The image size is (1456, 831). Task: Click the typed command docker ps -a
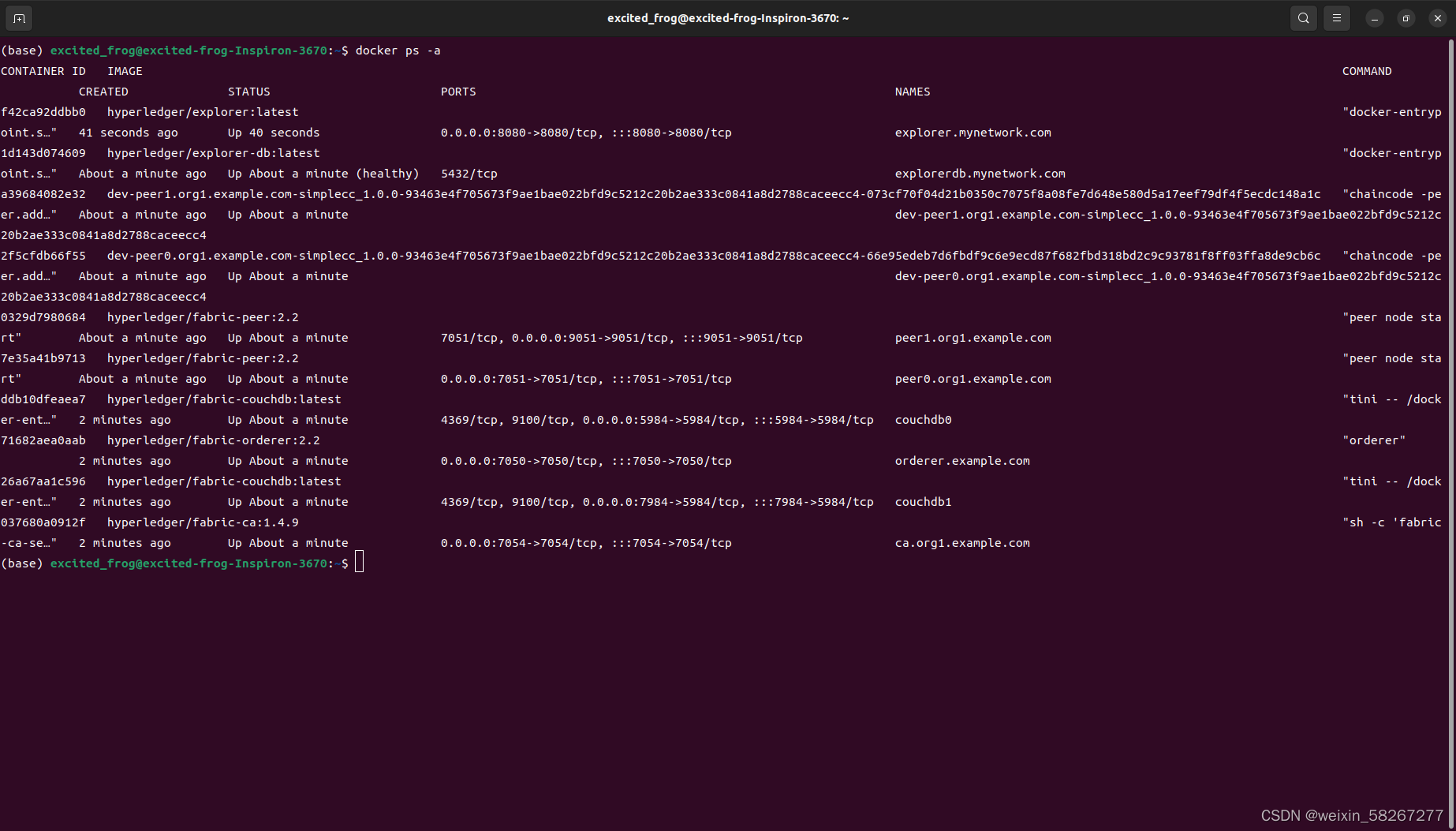(398, 51)
